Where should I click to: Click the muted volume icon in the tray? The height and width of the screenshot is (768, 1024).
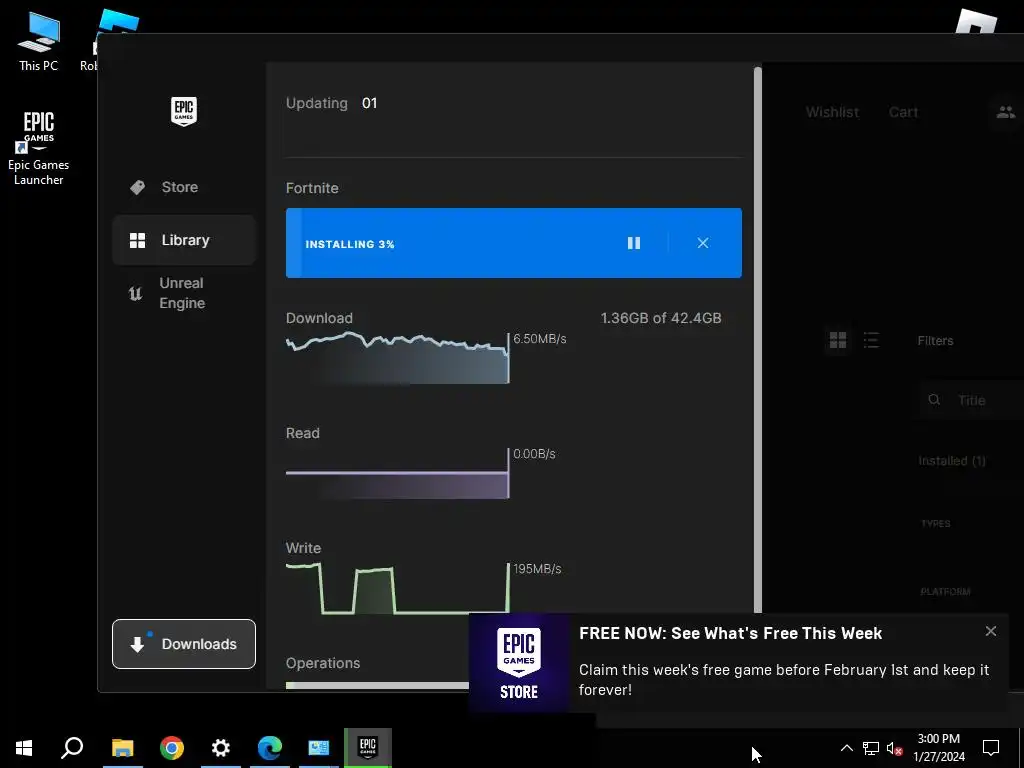tap(895, 748)
